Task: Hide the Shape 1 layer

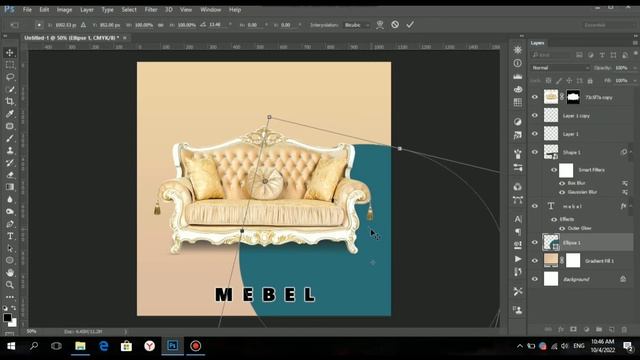Action: pyautogui.click(x=535, y=152)
